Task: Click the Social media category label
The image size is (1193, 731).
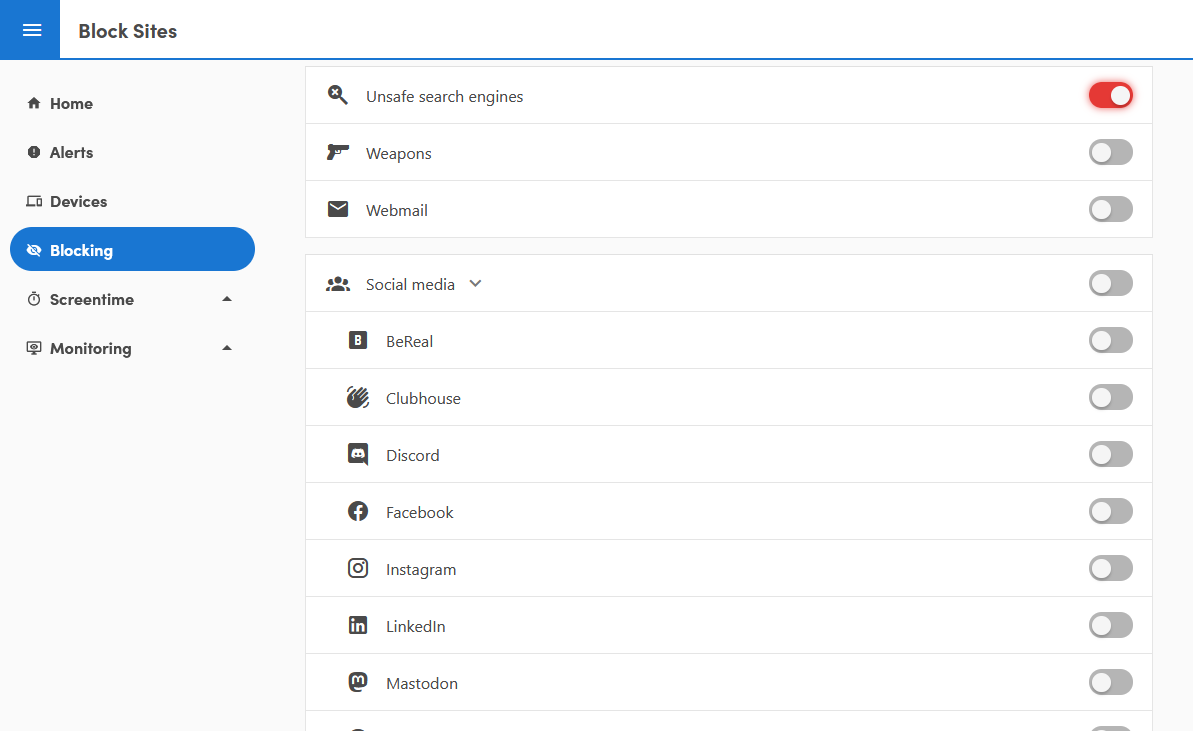Action: coord(410,284)
